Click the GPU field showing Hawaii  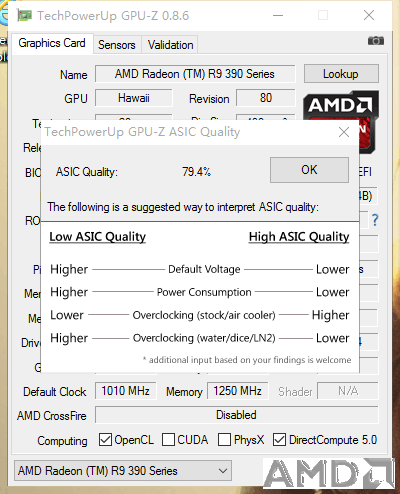(x=134, y=98)
